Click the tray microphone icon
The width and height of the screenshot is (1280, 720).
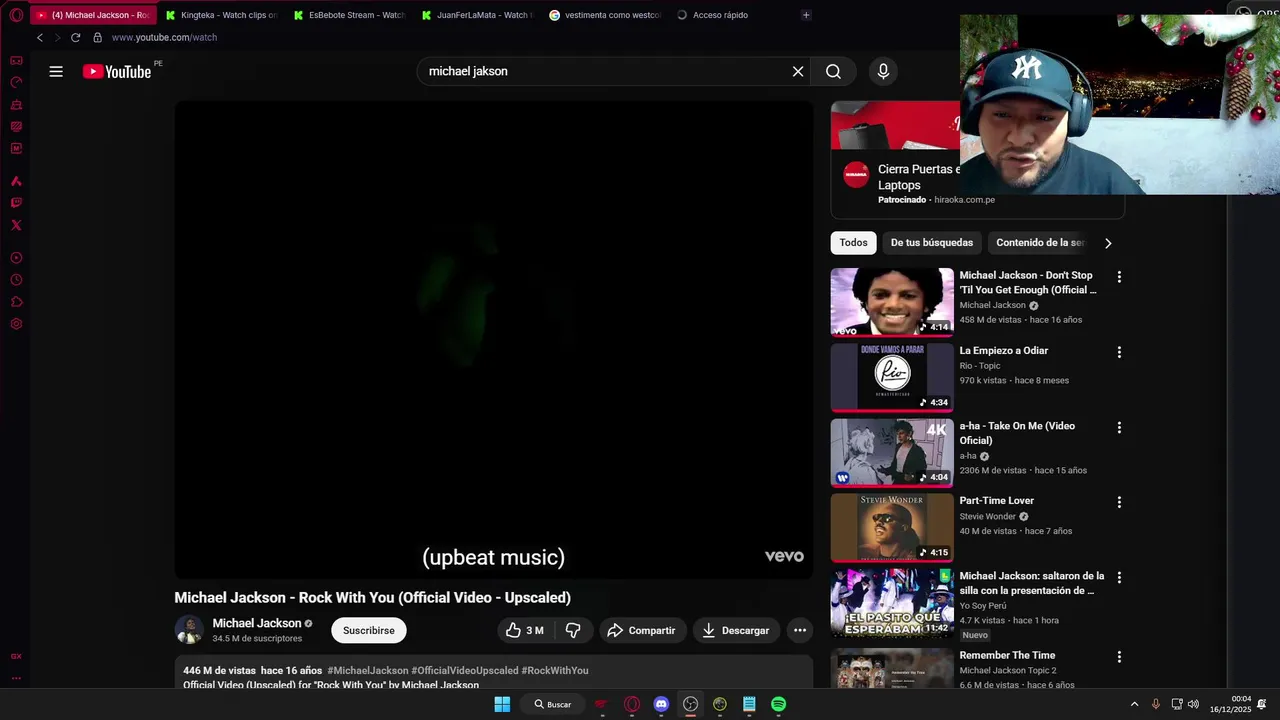point(1156,704)
